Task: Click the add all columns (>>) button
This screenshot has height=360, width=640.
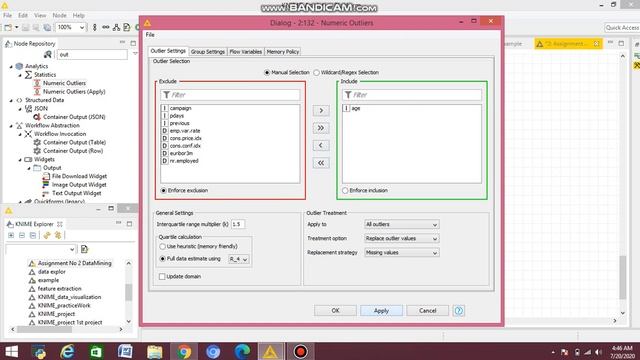Action: click(x=321, y=128)
